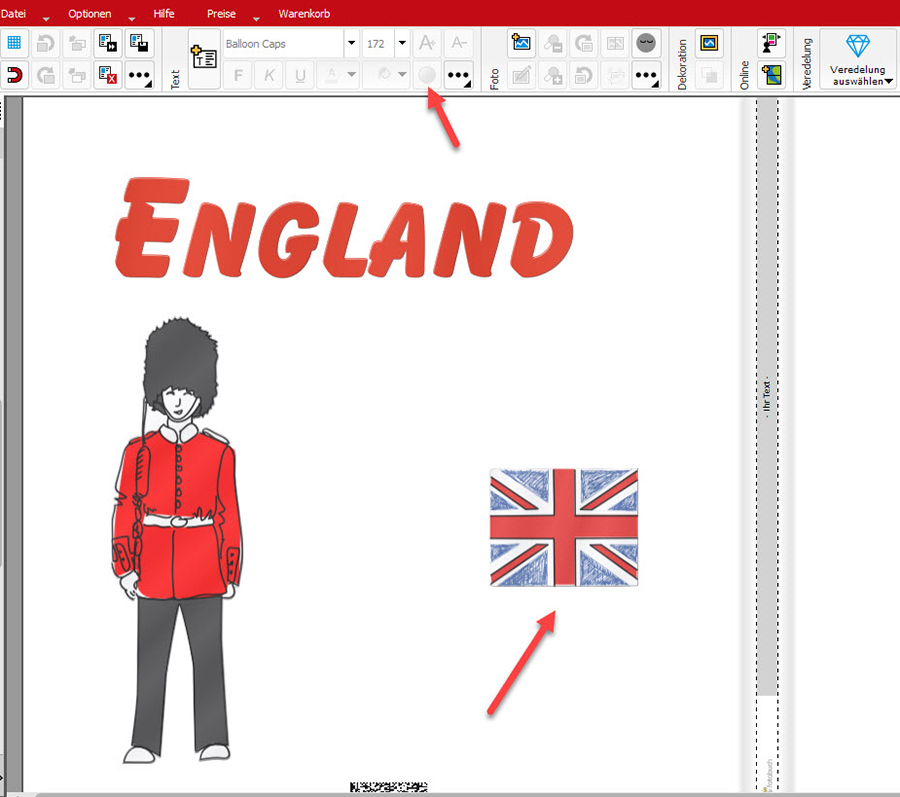Screen dimensions: 900x797
Task: Open the Balloon Caps font dropdown
Action: (x=351, y=43)
